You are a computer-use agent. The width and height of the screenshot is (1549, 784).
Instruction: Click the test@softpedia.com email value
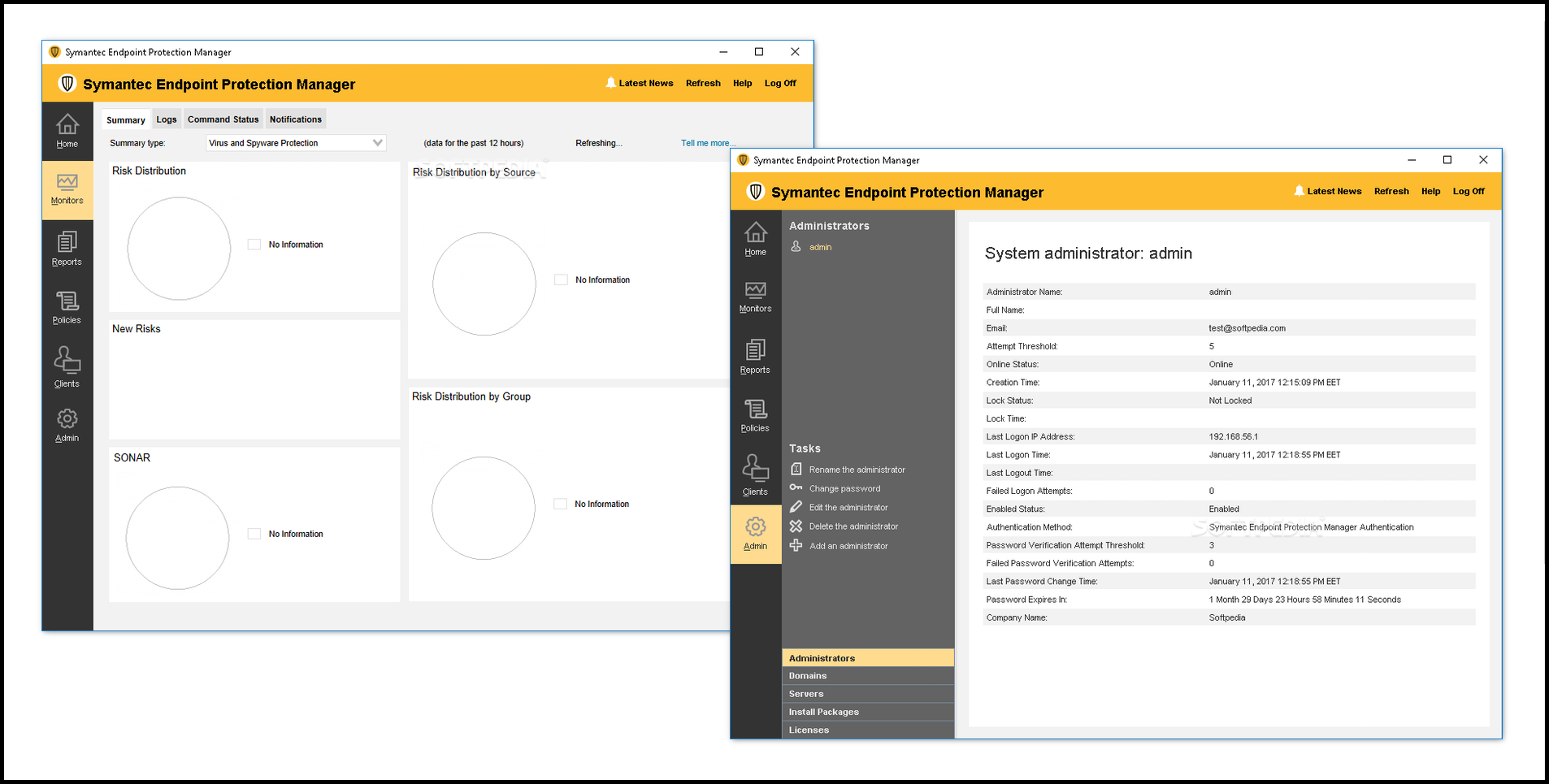tap(1247, 328)
